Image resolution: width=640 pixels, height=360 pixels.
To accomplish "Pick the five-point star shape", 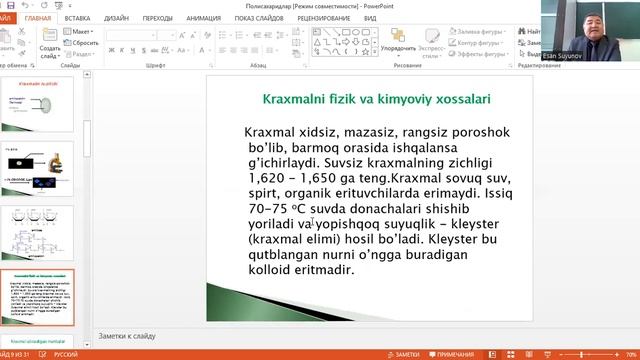I will [365, 52].
